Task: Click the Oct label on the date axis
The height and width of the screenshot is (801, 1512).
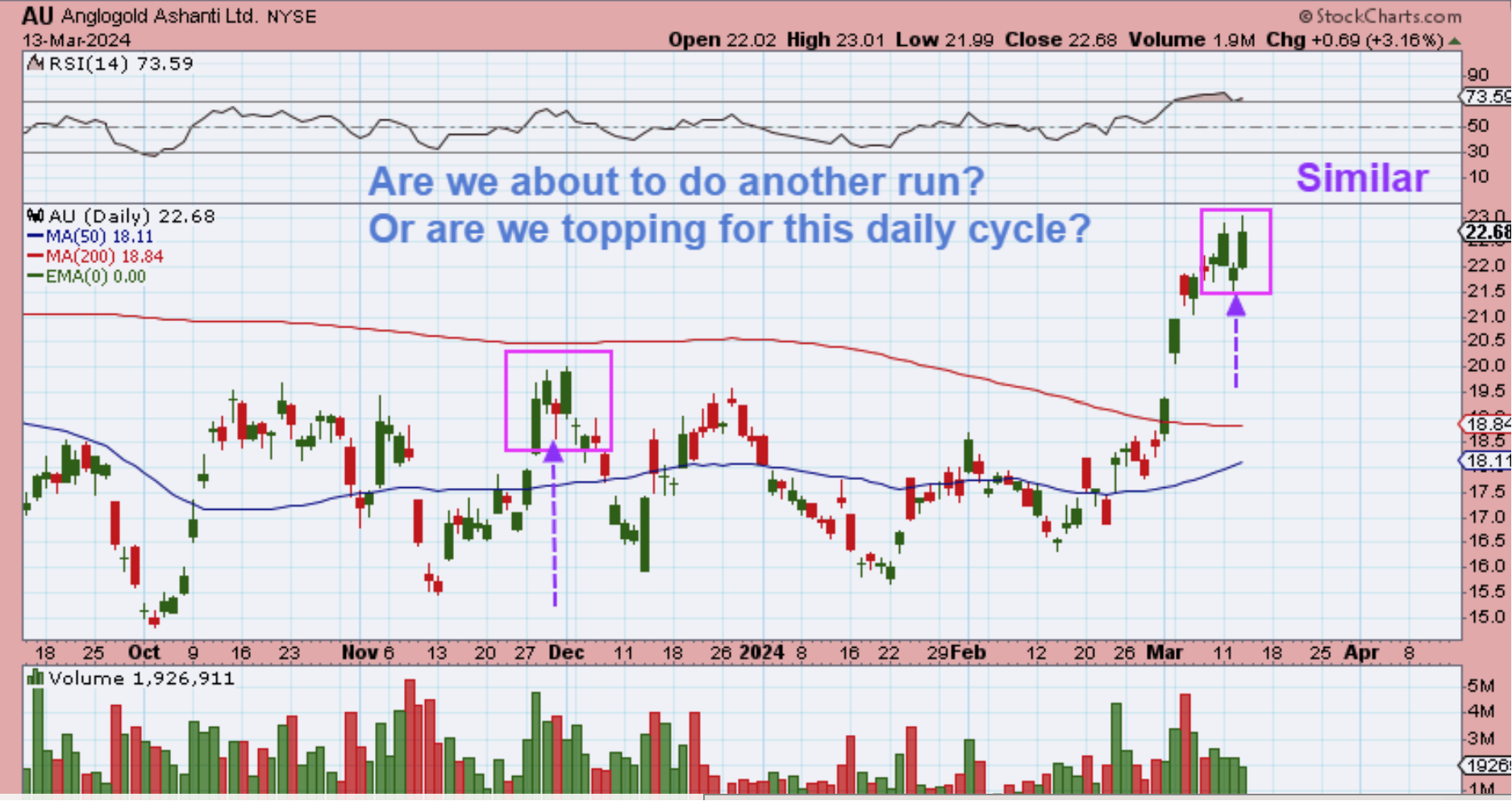Action: pyautogui.click(x=144, y=652)
